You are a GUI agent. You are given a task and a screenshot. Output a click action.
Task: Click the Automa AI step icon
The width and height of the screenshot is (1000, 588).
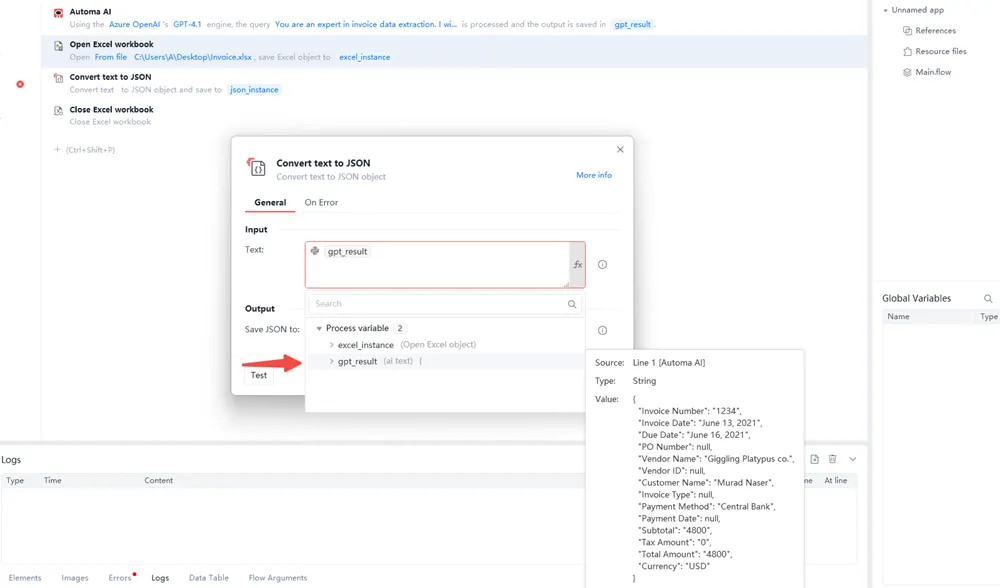pyautogui.click(x=58, y=11)
